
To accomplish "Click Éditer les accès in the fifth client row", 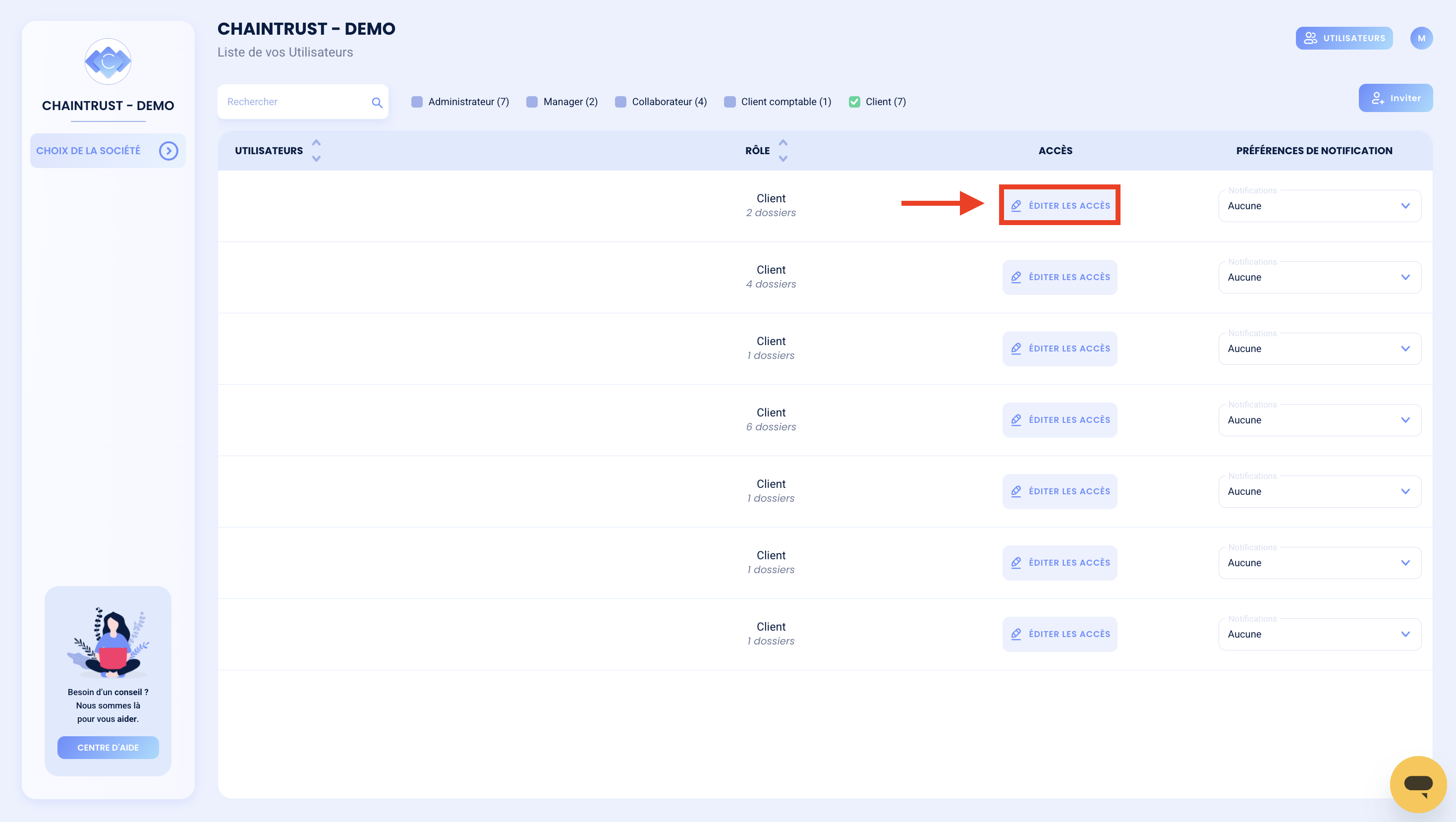I will pyautogui.click(x=1060, y=491).
